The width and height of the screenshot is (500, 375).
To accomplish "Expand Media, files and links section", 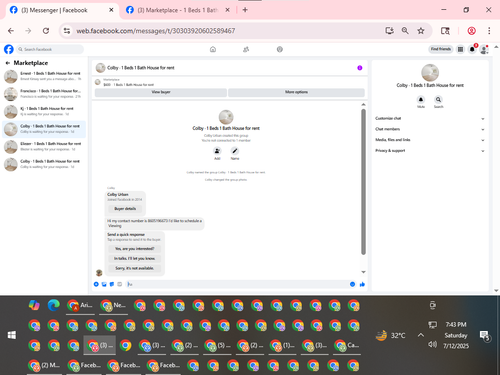I will [x=429, y=140].
